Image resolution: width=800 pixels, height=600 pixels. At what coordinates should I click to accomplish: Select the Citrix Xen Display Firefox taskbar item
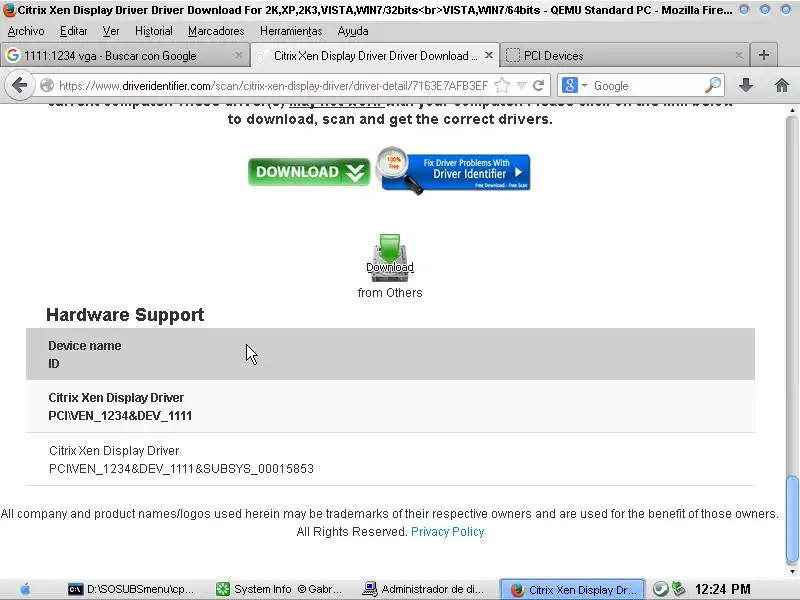[x=573, y=590]
